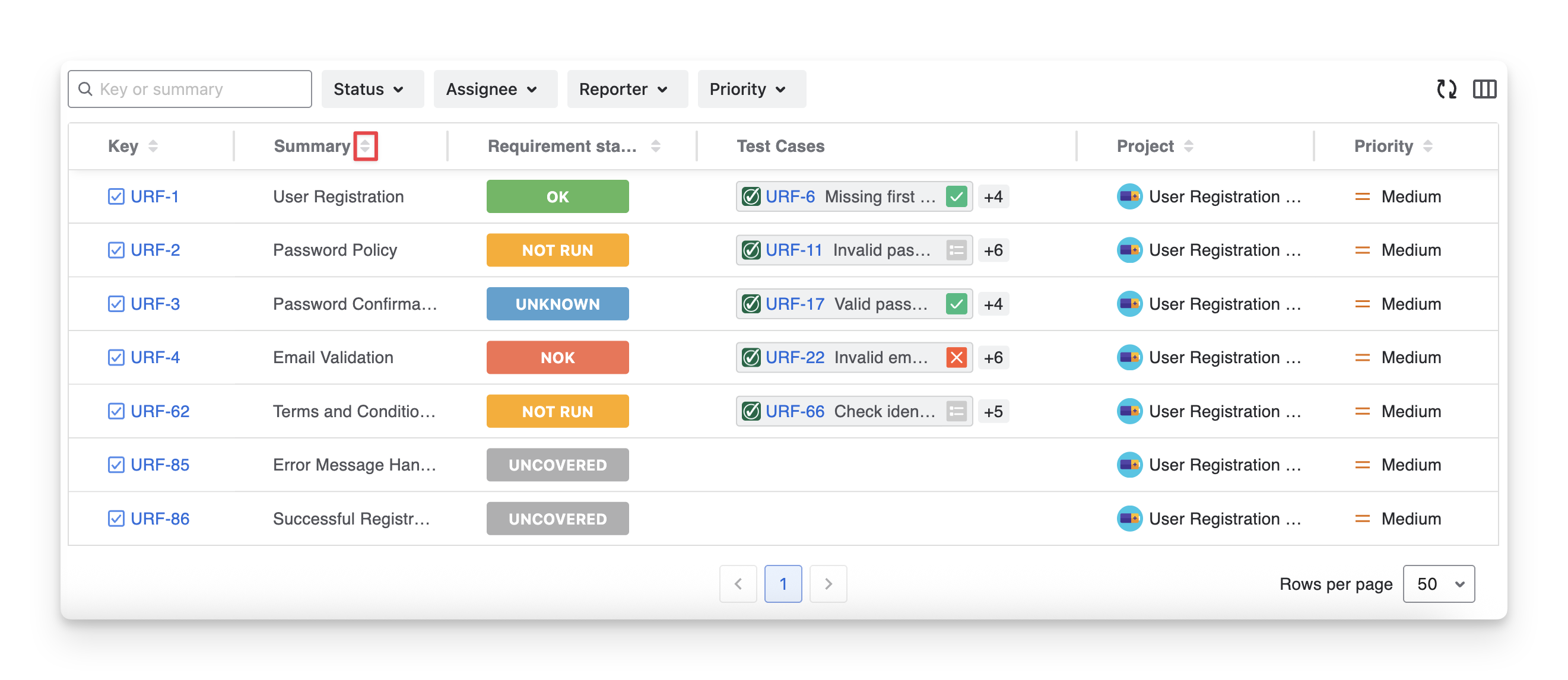Expand the Assignee filter dropdown
The height and width of the screenshot is (680, 1568).
coord(495,90)
